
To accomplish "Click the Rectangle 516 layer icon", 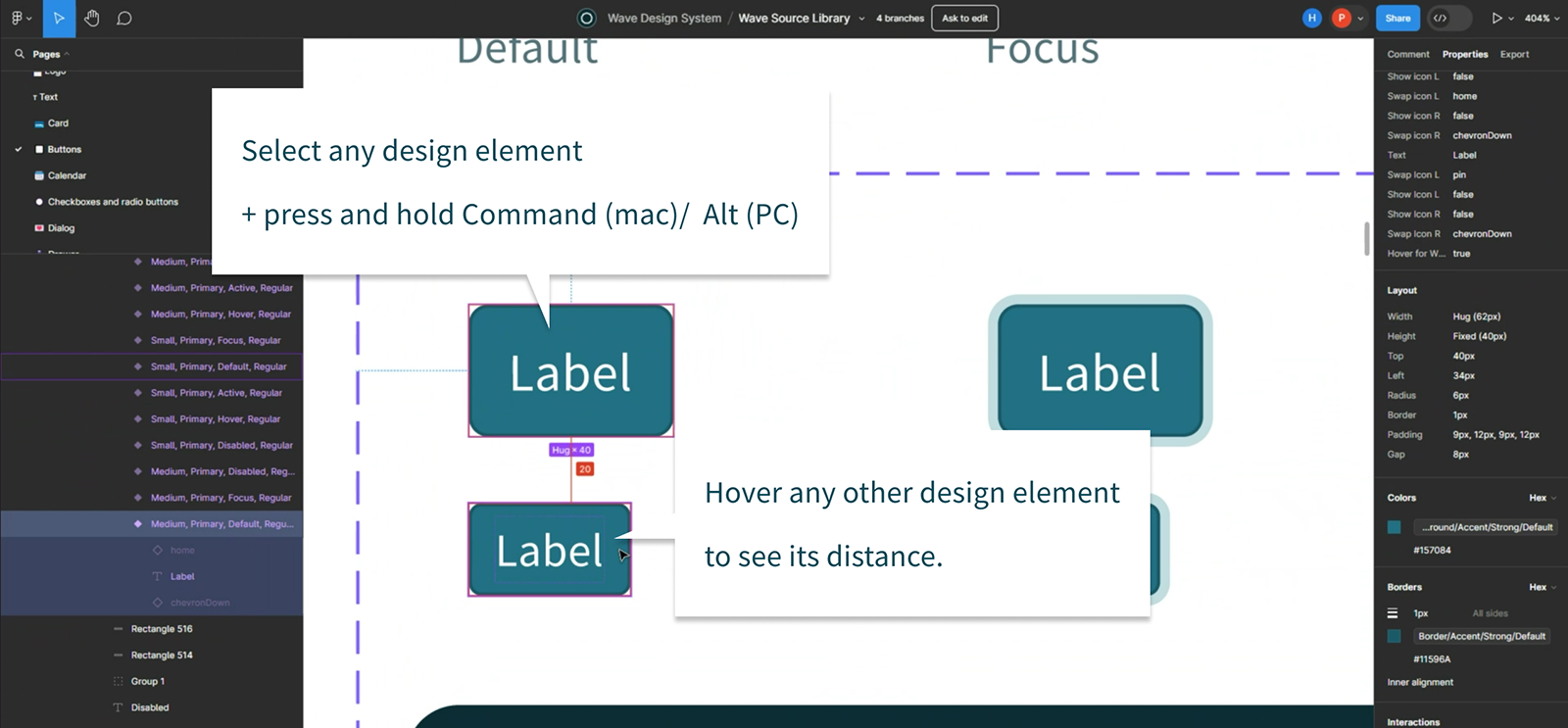I will (x=119, y=629).
